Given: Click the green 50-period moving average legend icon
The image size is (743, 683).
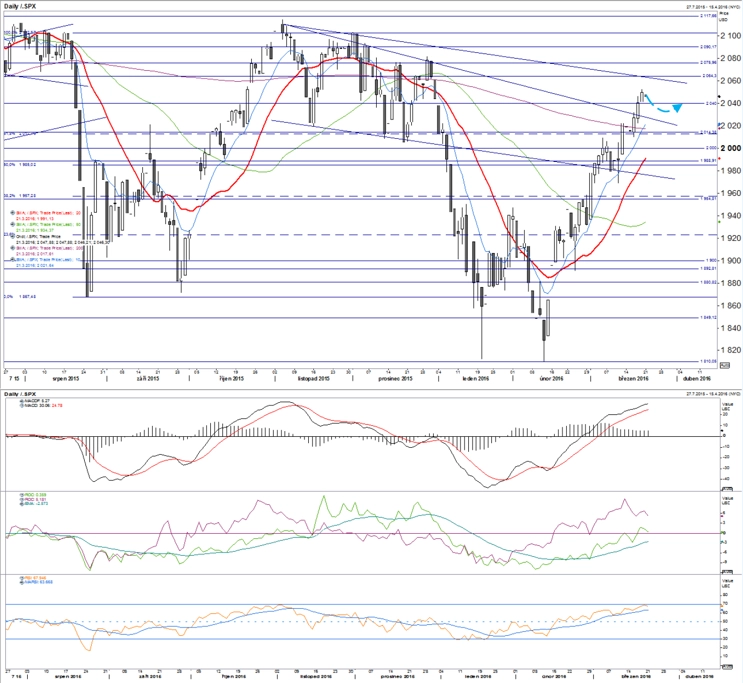Looking at the screenshot, I should click(x=13, y=224).
